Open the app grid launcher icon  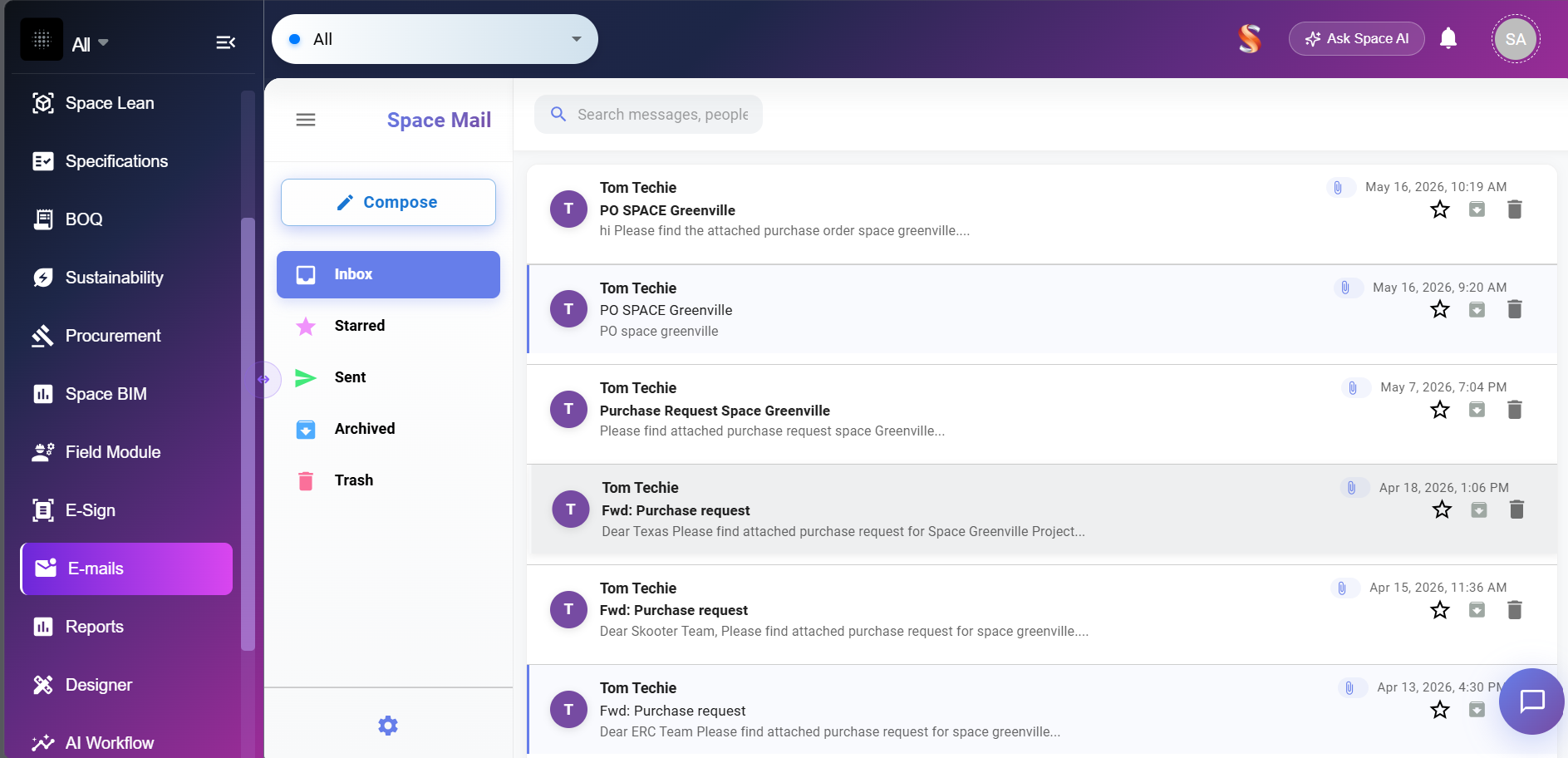pos(42,39)
